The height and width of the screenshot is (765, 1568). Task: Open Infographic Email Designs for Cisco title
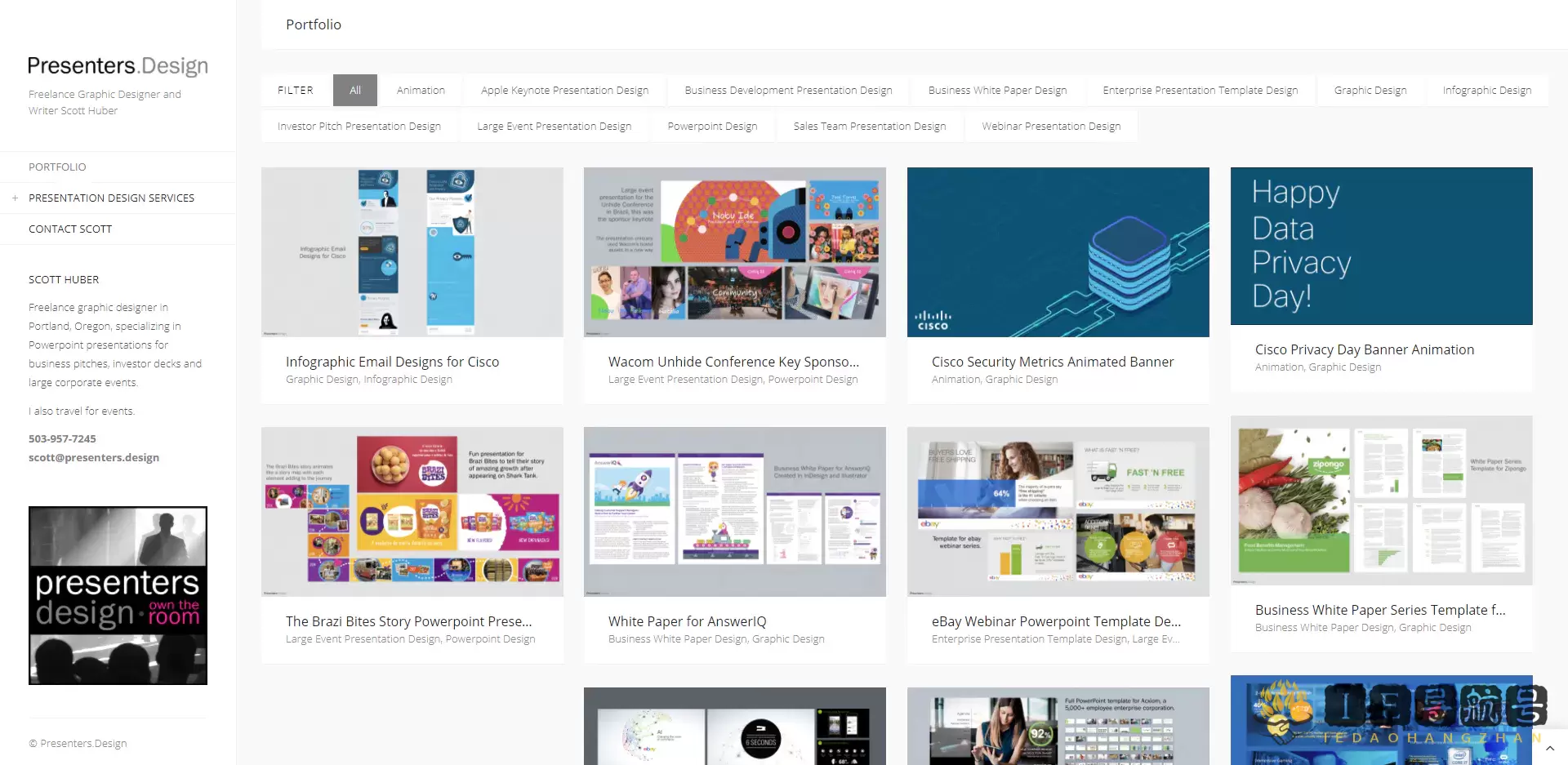point(392,362)
